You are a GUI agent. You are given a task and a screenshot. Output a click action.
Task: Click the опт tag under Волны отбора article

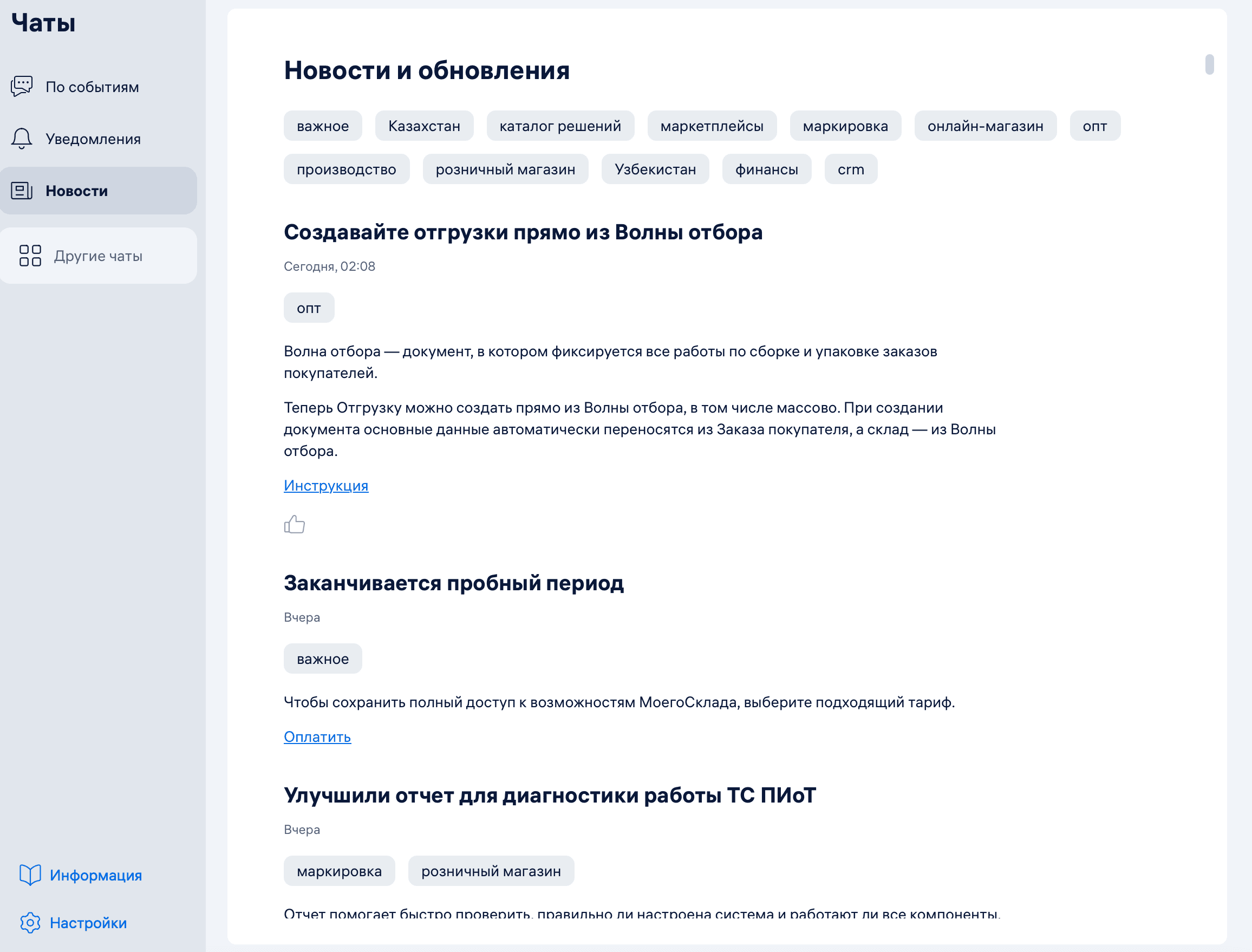(309, 308)
